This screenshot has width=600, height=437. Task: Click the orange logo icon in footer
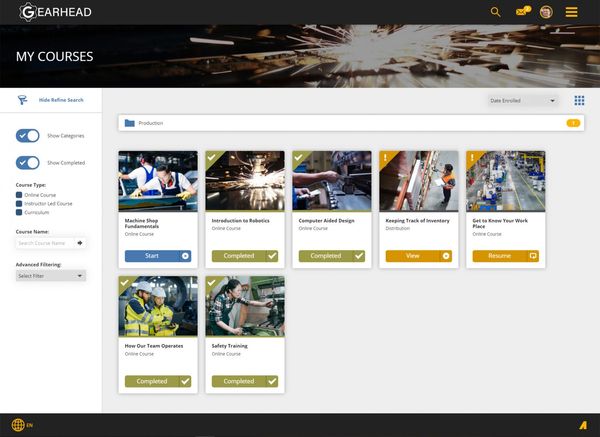click(x=583, y=425)
